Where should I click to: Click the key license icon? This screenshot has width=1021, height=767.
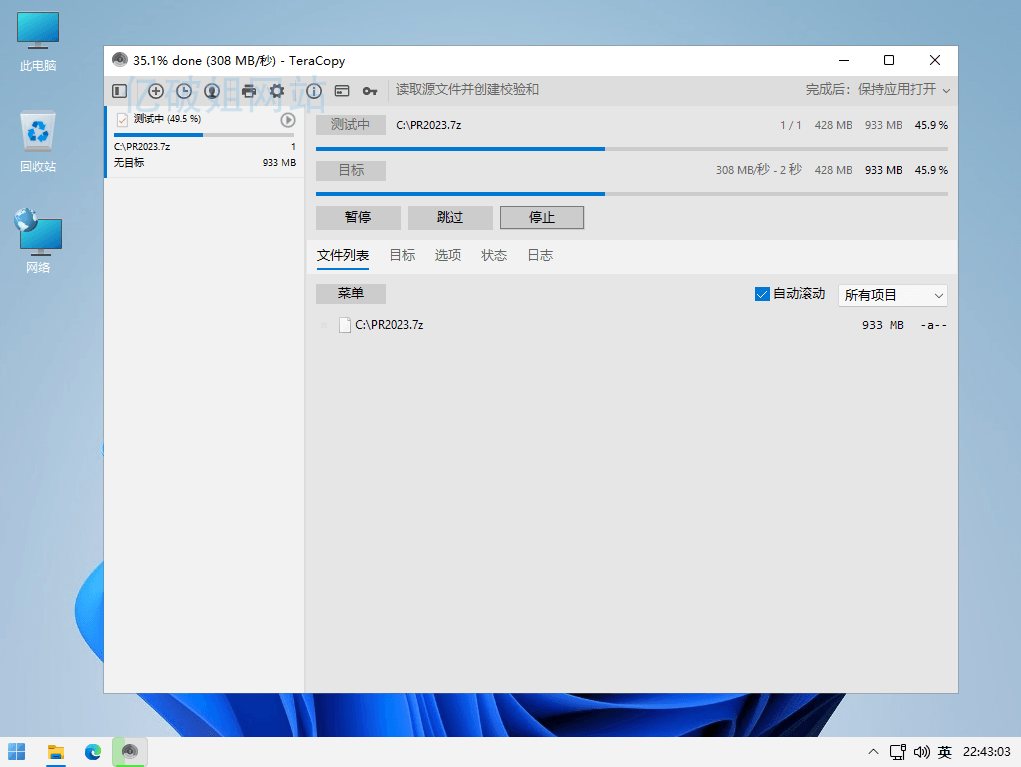(x=370, y=91)
